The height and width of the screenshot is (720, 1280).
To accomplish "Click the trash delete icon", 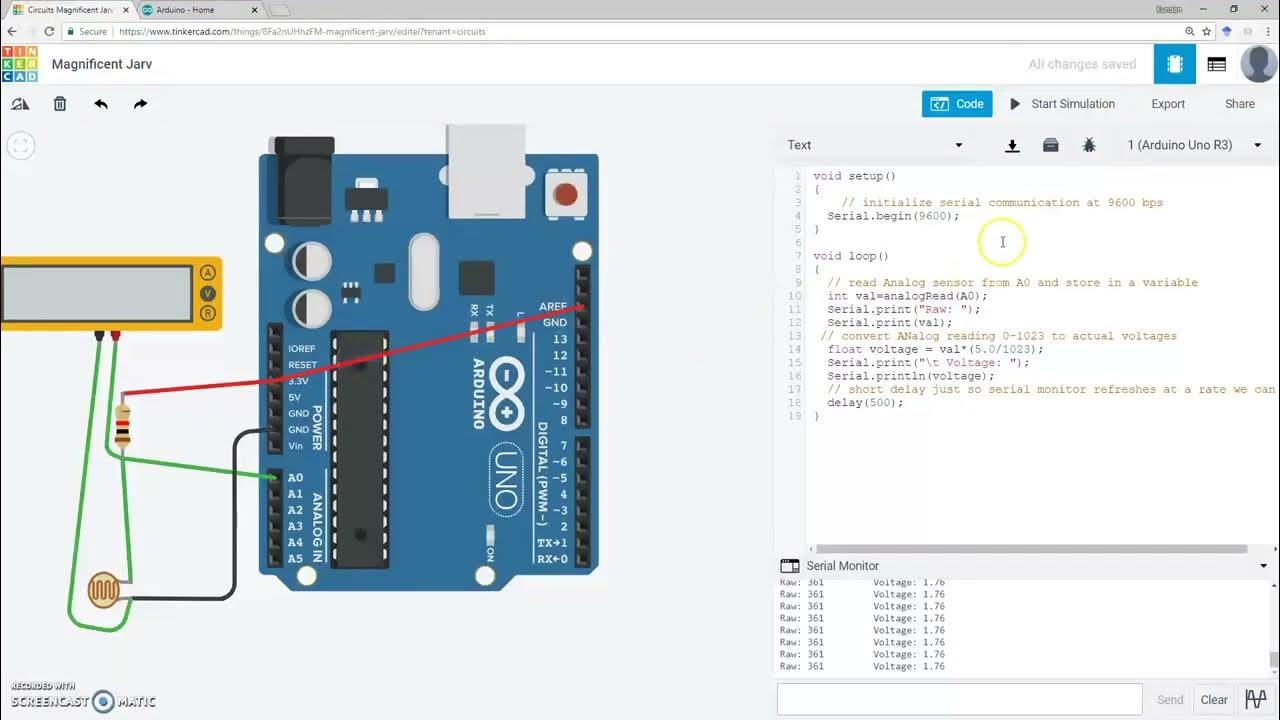I will tap(60, 104).
